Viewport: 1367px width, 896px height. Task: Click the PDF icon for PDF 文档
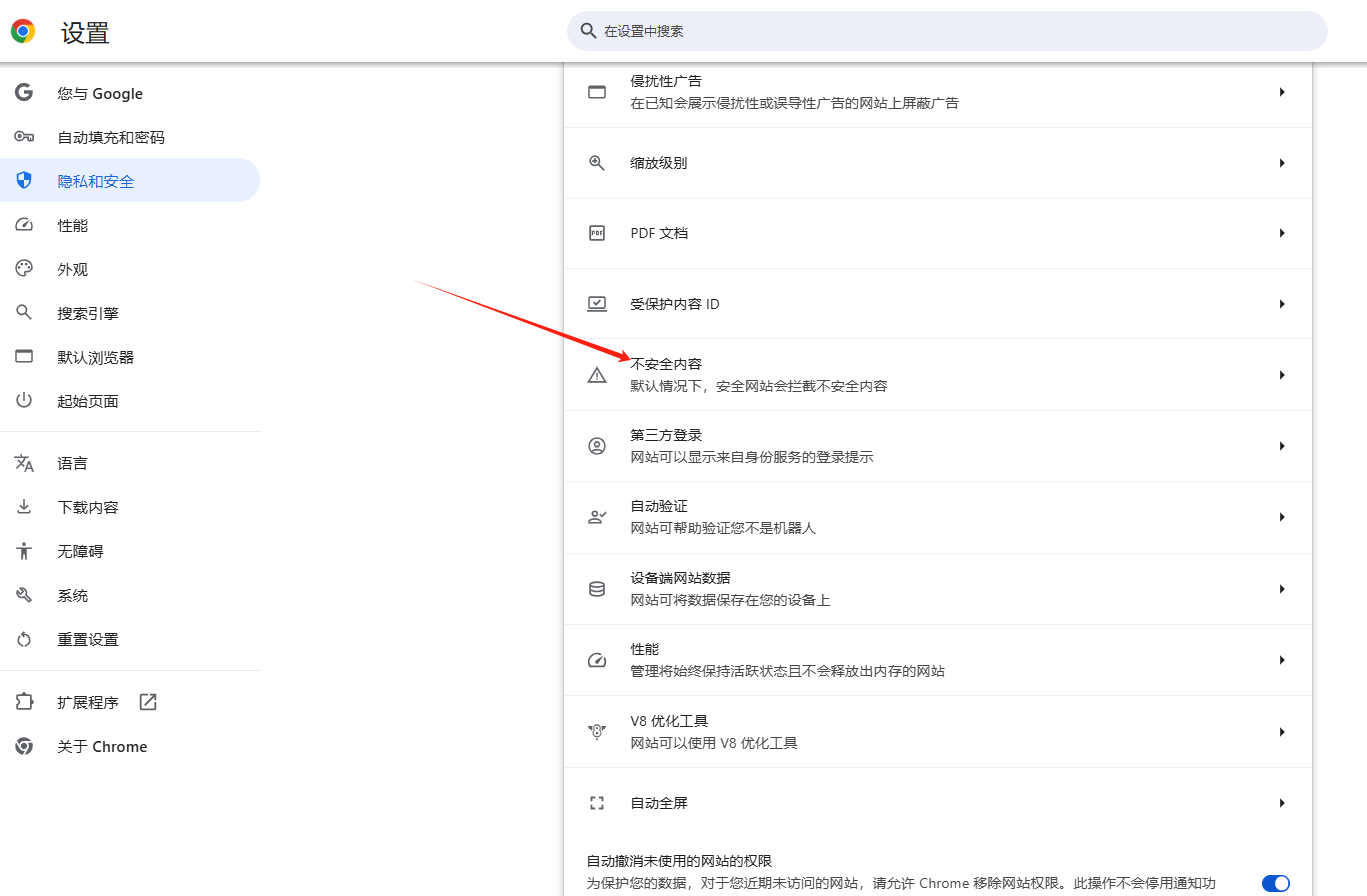pyautogui.click(x=597, y=233)
